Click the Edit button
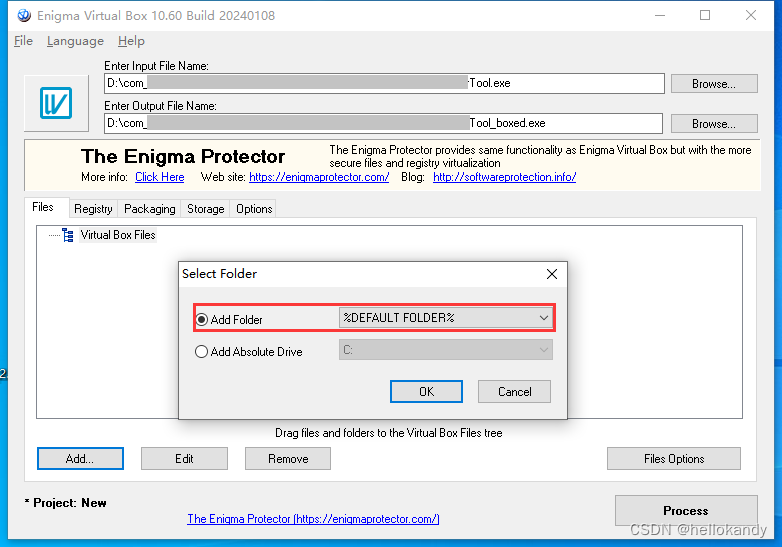The height and width of the screenshot is (547, 782). [184, 458]
